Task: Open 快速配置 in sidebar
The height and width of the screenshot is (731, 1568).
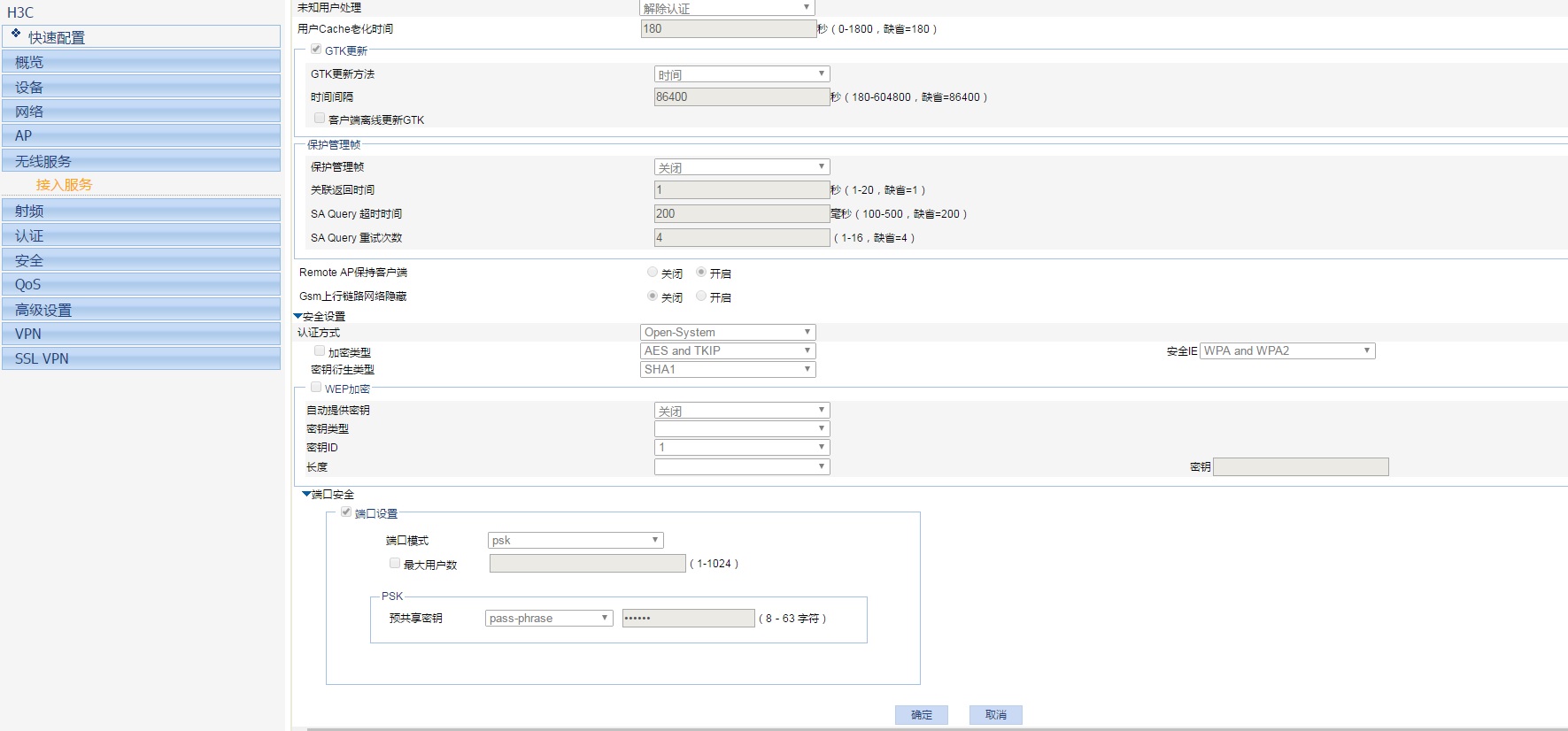Action: pyautogui.click(x=142, y=37)
